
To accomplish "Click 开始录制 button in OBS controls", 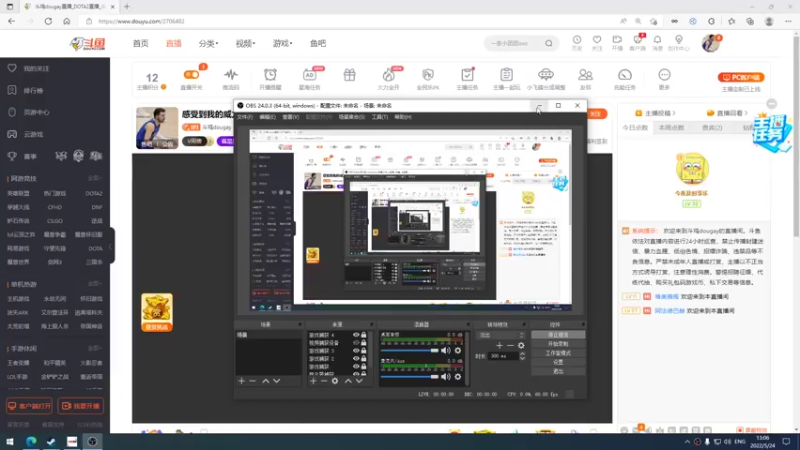I will tap(558, 344).
